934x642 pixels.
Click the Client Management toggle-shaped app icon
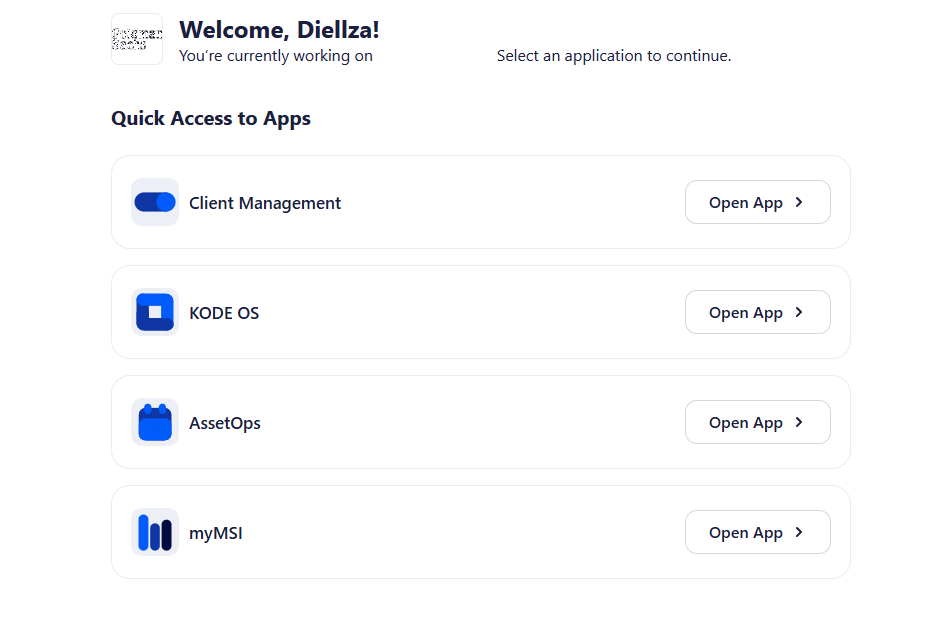coord(155,202)
